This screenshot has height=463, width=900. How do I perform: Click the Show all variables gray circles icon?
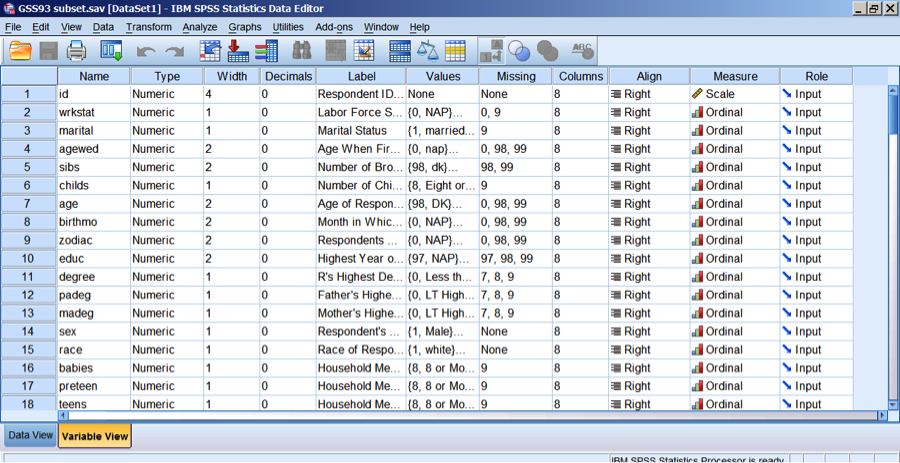pyautogui.click(x=548, y=51)
